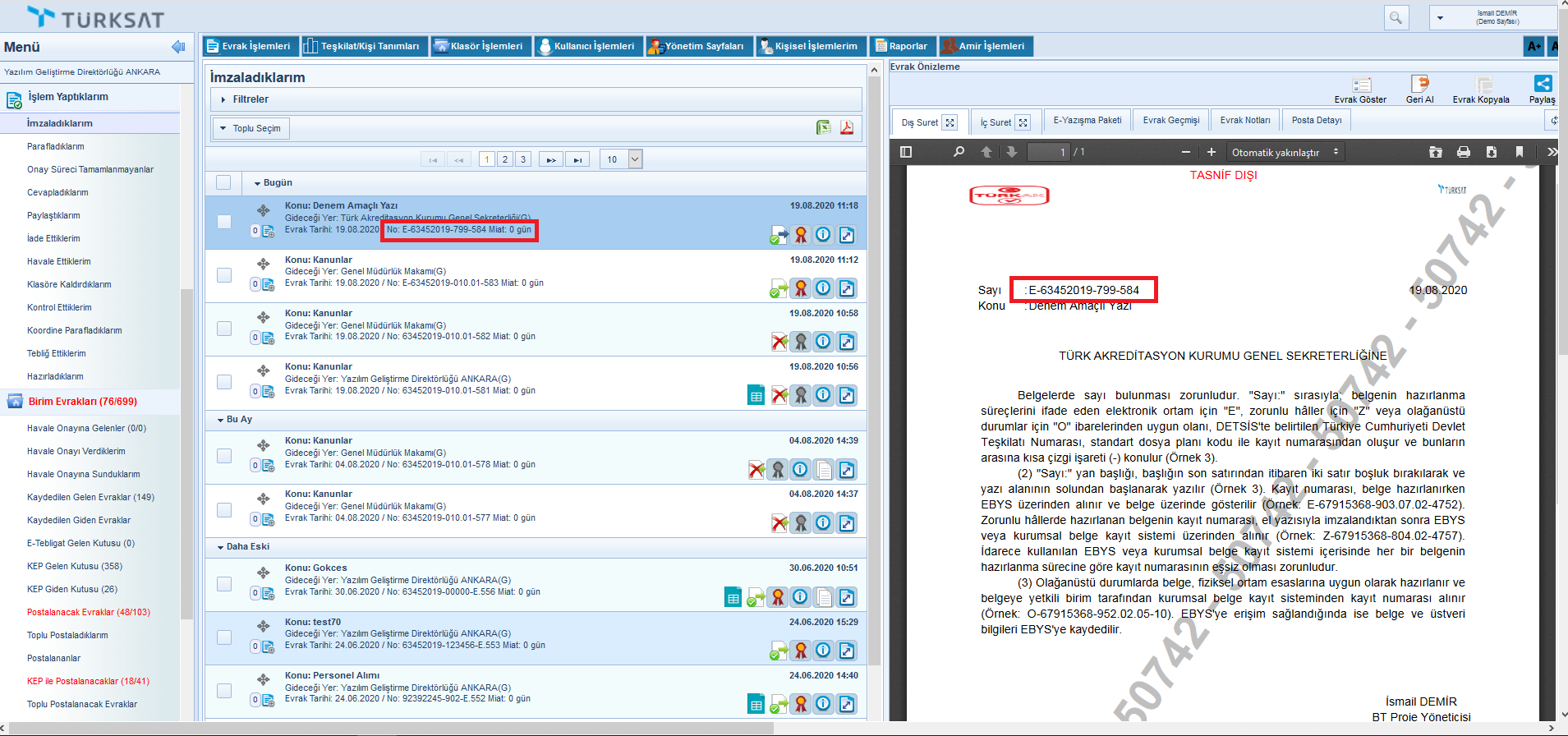
Task: Go to page 2 of the list
Action: click(x=505, y=159)
